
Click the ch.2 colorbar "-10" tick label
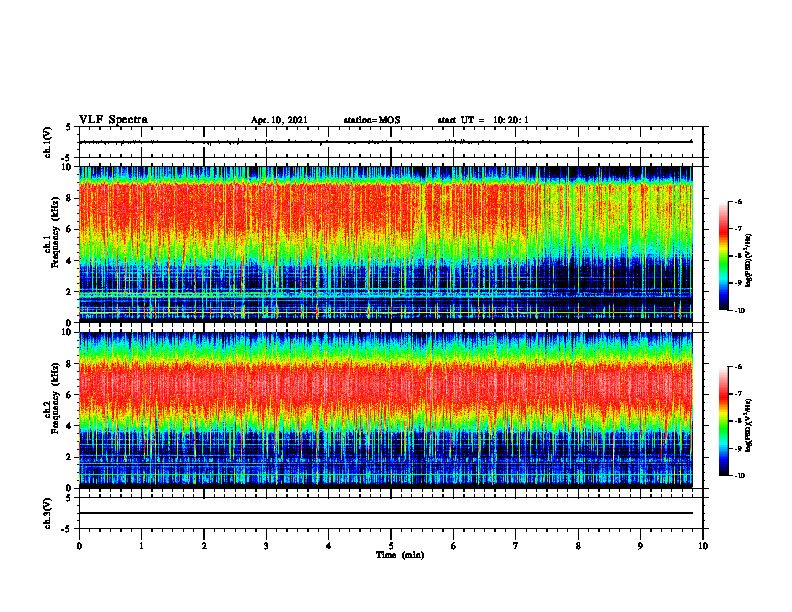[x=740, y=476]
